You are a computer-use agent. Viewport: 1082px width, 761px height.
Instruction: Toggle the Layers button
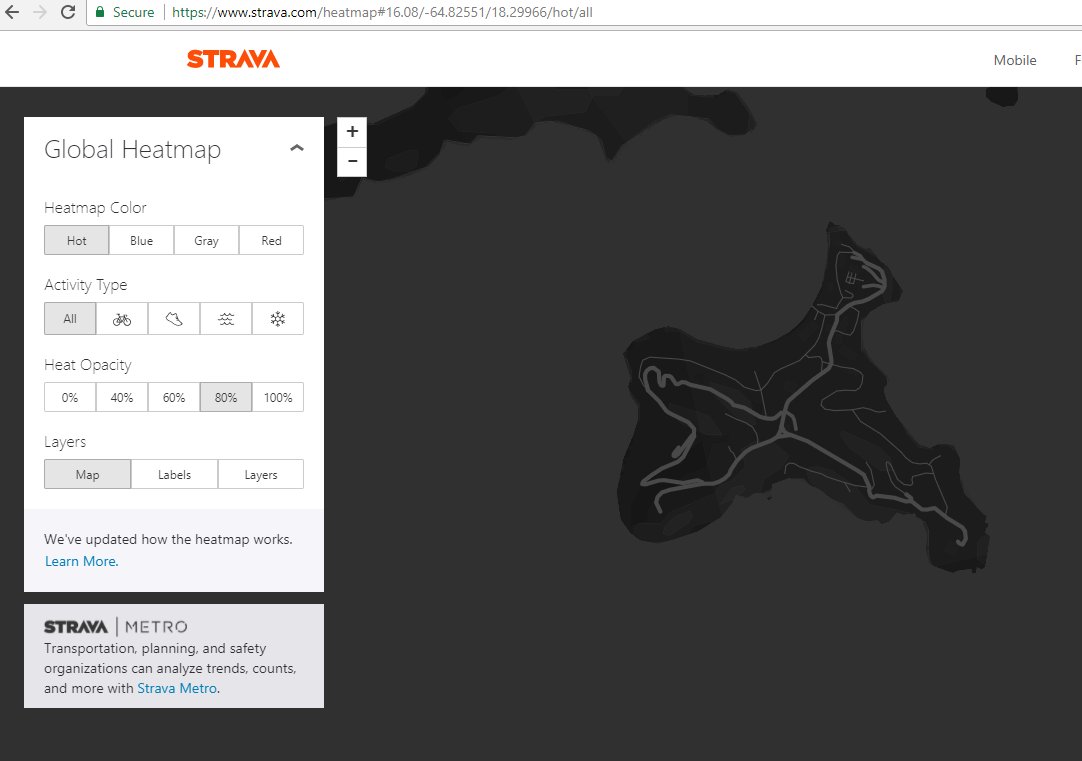coord(261,475)
